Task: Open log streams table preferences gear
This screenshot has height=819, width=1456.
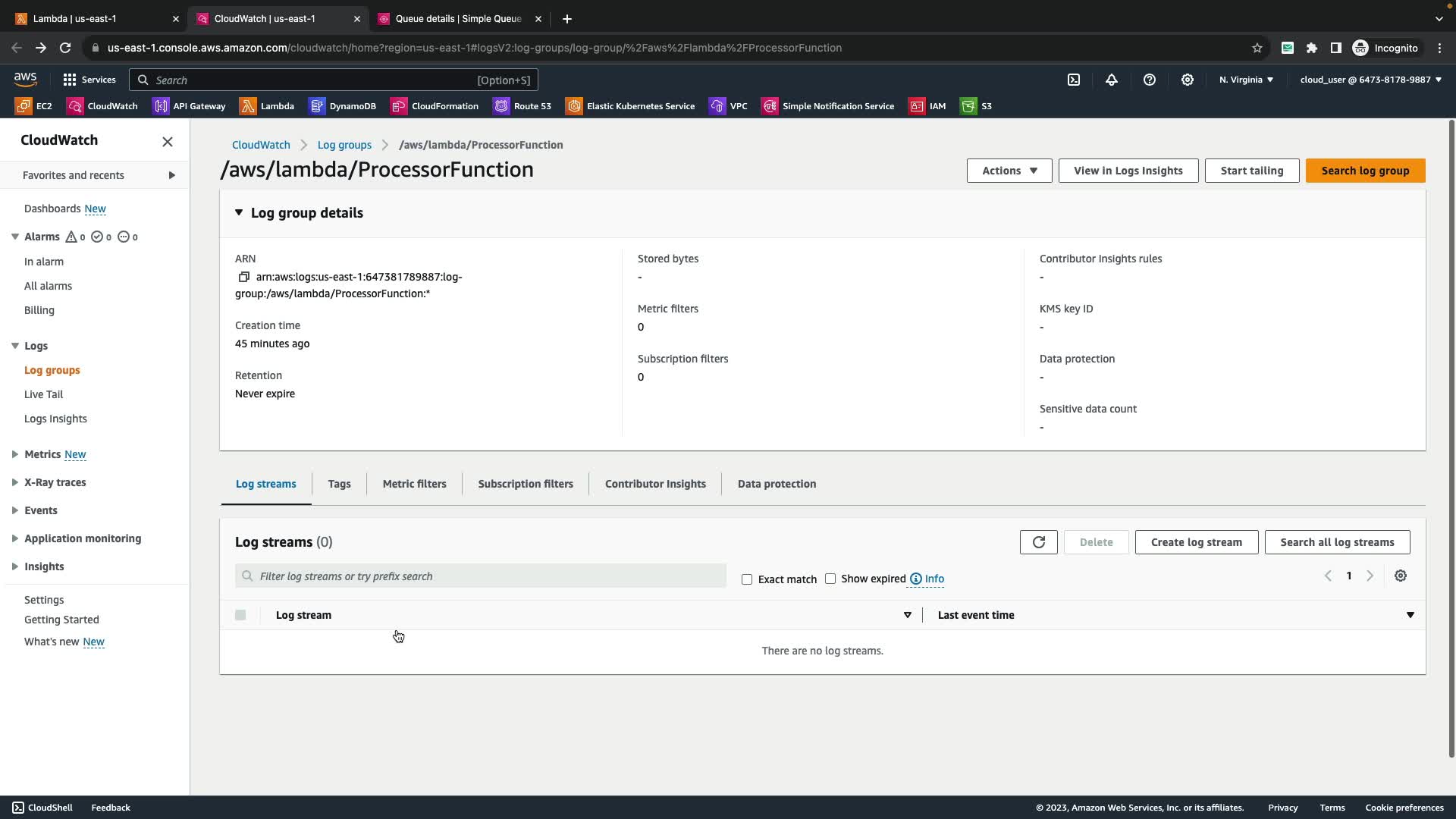Action: 1400,576
